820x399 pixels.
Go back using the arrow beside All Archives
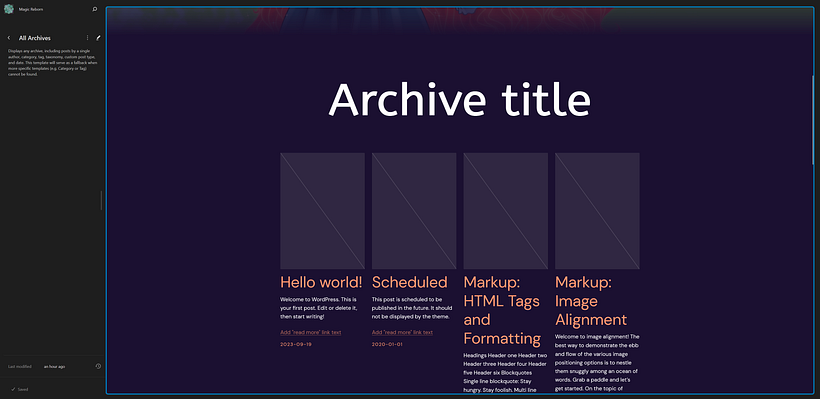(x=9, y=38)
